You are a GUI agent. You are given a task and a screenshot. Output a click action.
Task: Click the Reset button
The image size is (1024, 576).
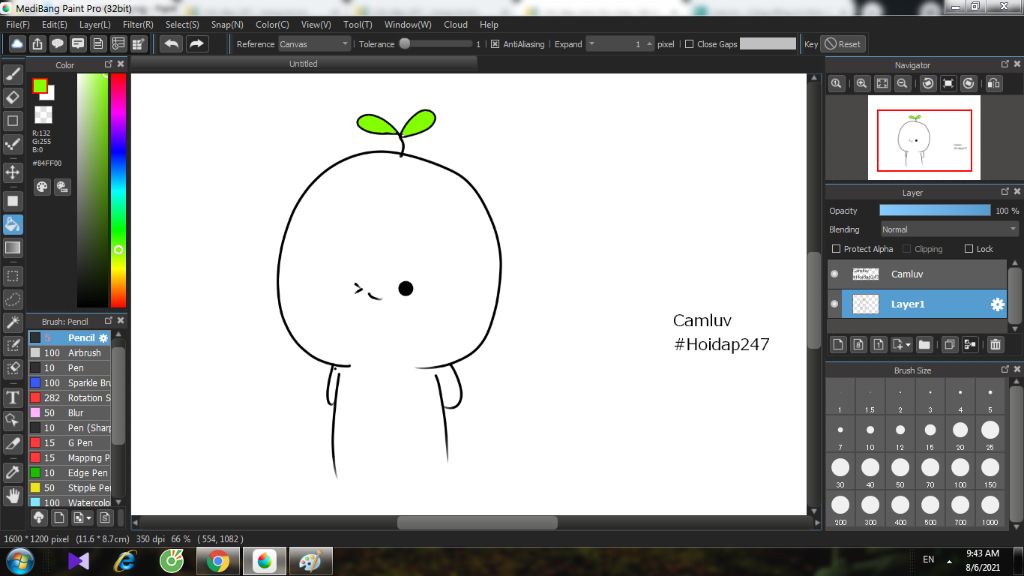click(842, 44)
